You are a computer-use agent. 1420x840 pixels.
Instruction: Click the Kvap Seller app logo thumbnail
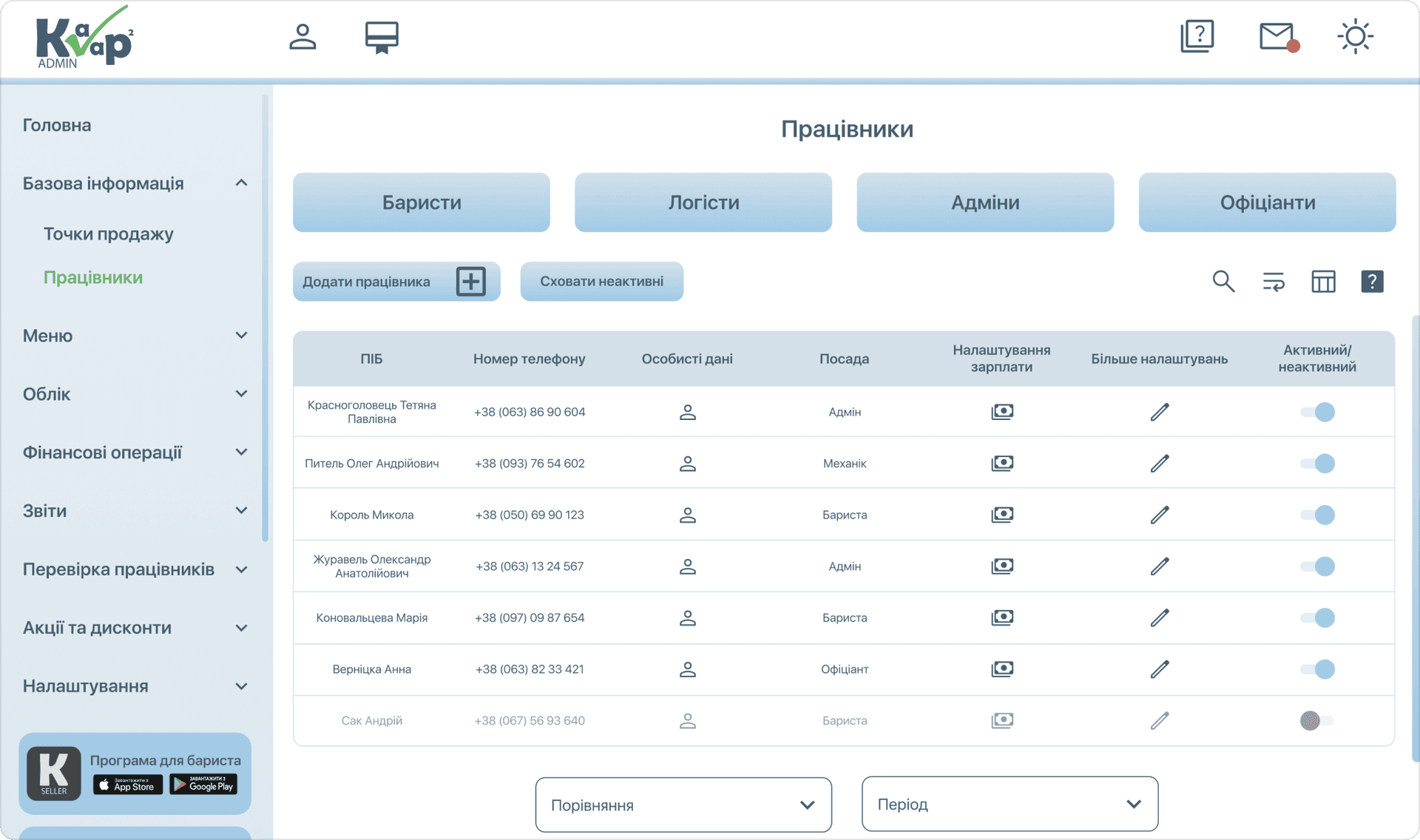pos(54,773)
